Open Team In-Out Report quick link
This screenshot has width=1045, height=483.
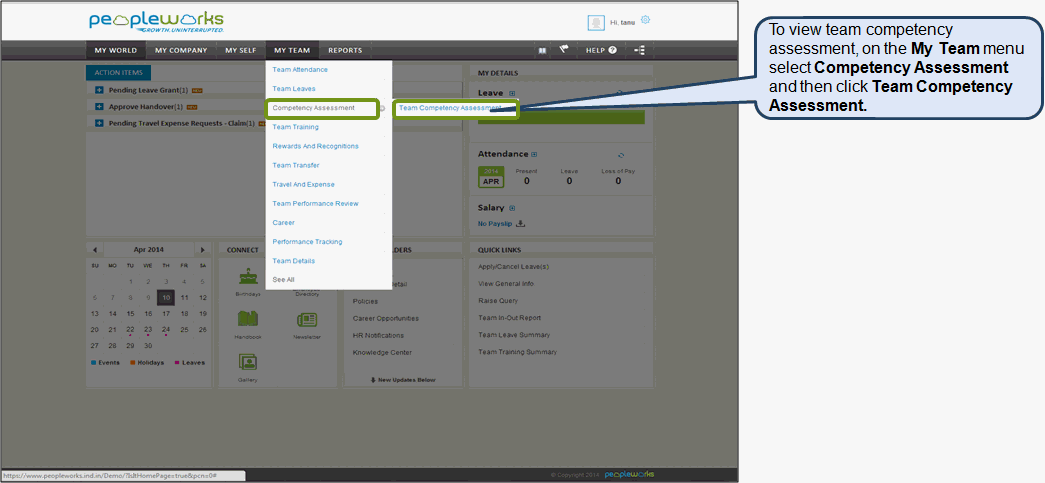(510, 318)
